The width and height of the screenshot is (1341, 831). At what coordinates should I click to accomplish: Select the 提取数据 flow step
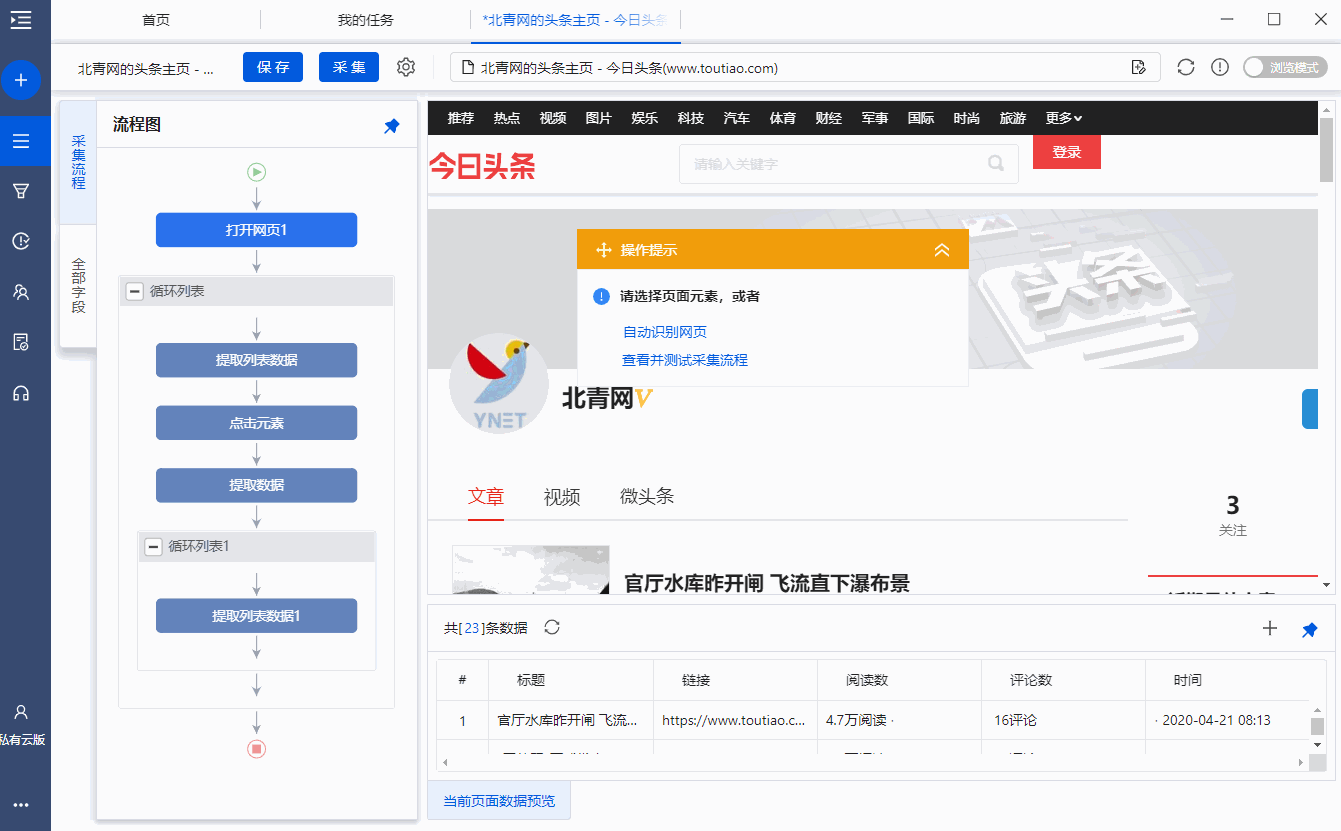(x=256, y=485)
